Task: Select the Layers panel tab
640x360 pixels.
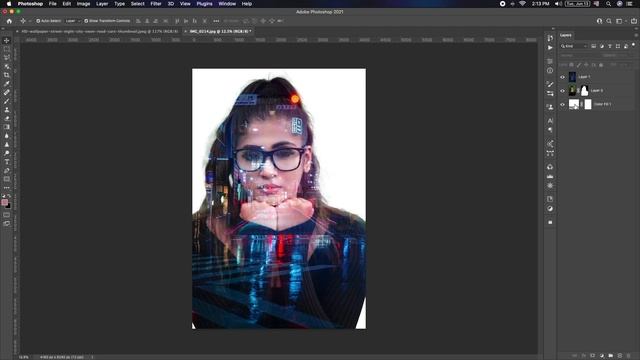Action: coord(566,35)
